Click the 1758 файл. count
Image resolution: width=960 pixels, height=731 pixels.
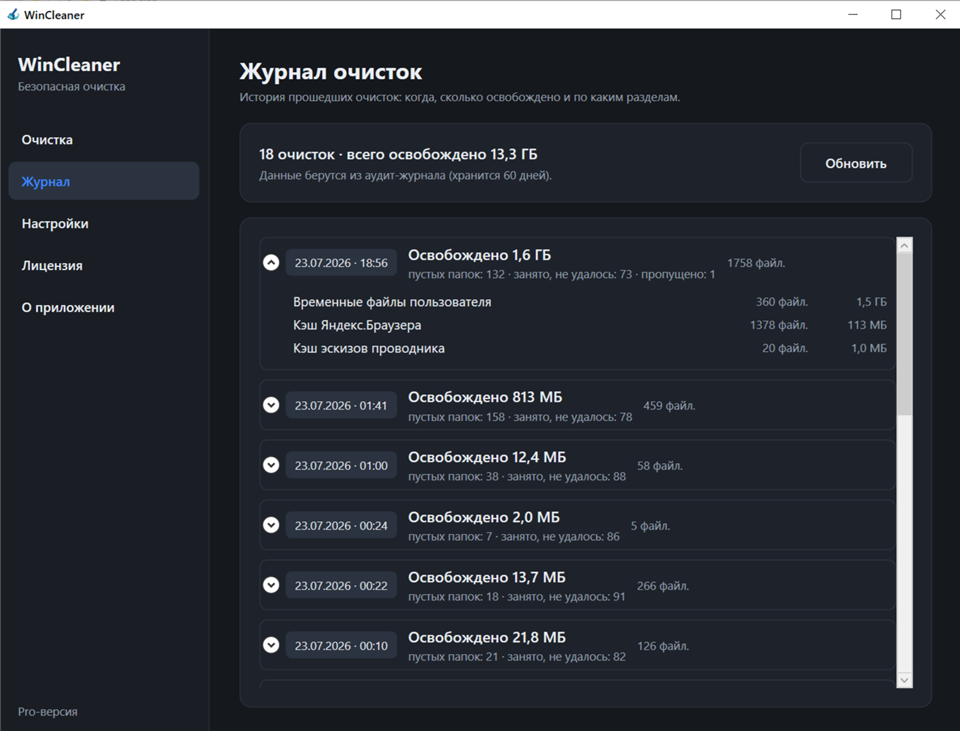[x=756, y=263]
